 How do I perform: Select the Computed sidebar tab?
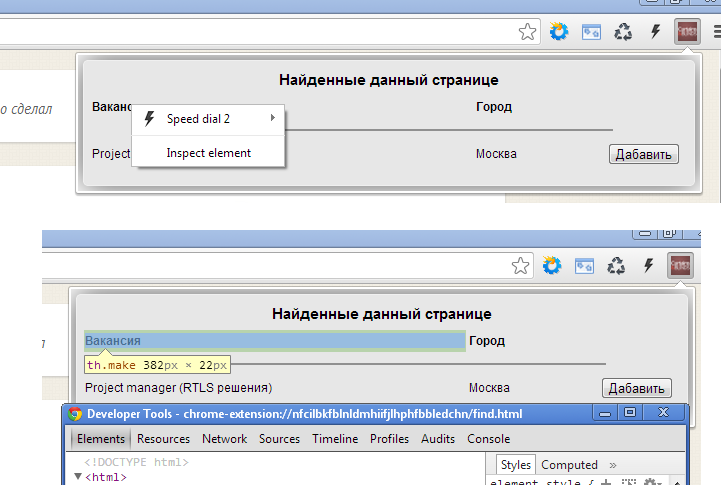coord(569,465)
